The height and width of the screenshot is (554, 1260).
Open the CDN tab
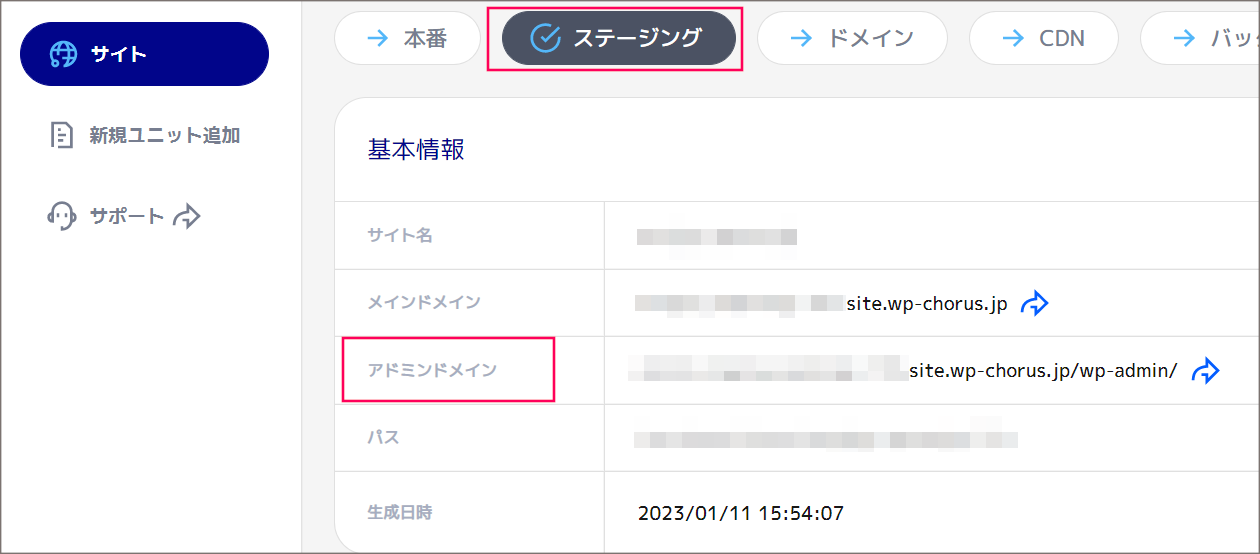(1043, 38)
